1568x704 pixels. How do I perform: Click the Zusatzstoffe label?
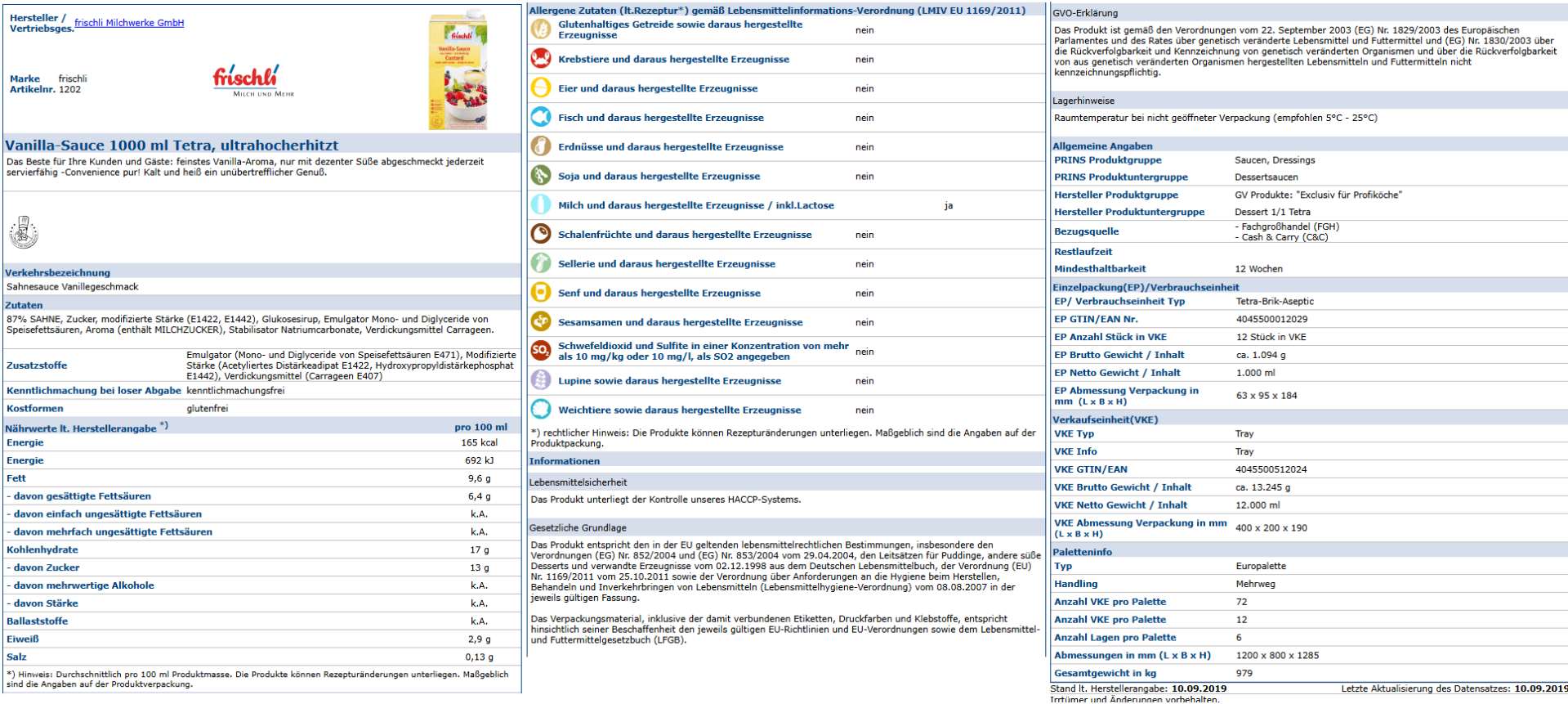[37, 365]
